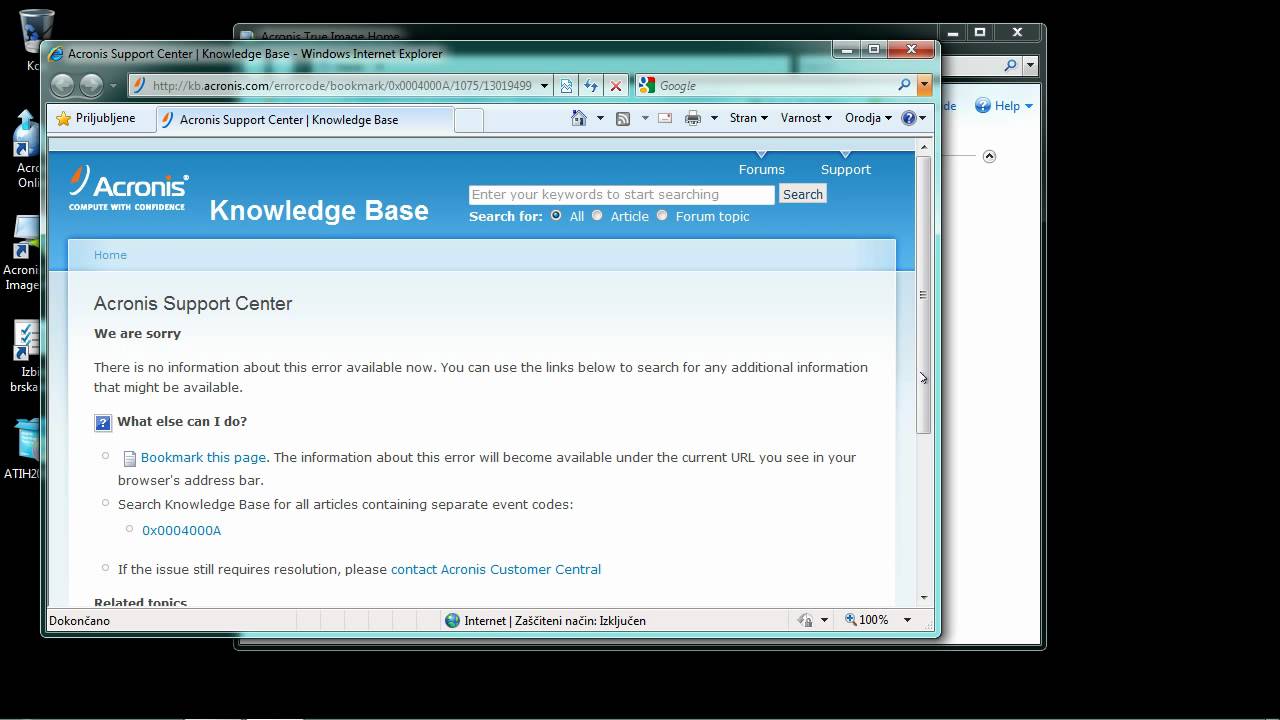Click the privacy lock icon in status bar
The height and width of the screenshot is (720, 1280).
point(805,620)
